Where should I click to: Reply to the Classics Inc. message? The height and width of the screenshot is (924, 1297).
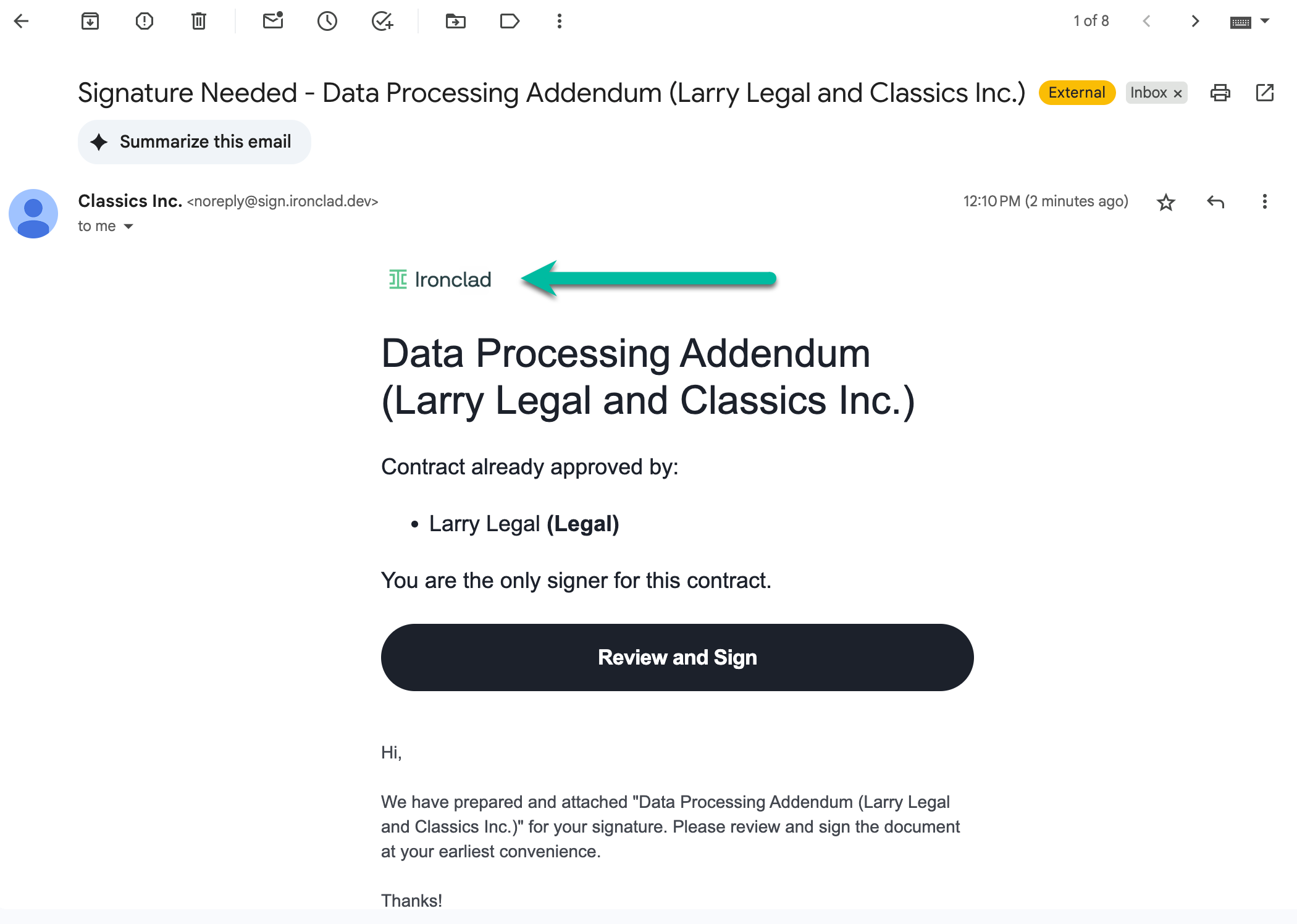1215,202
